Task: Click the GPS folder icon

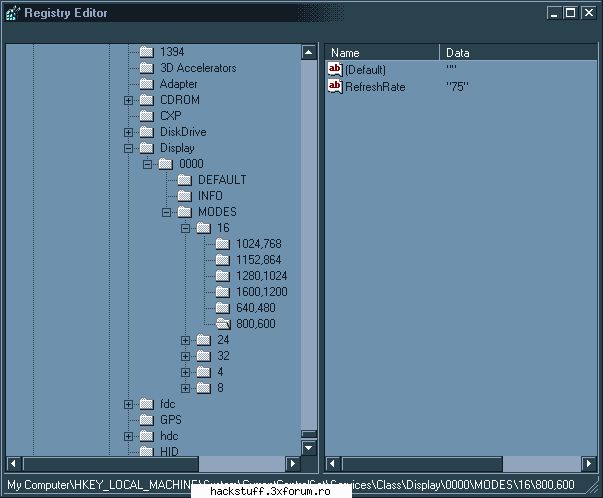Action: [147, 420]
